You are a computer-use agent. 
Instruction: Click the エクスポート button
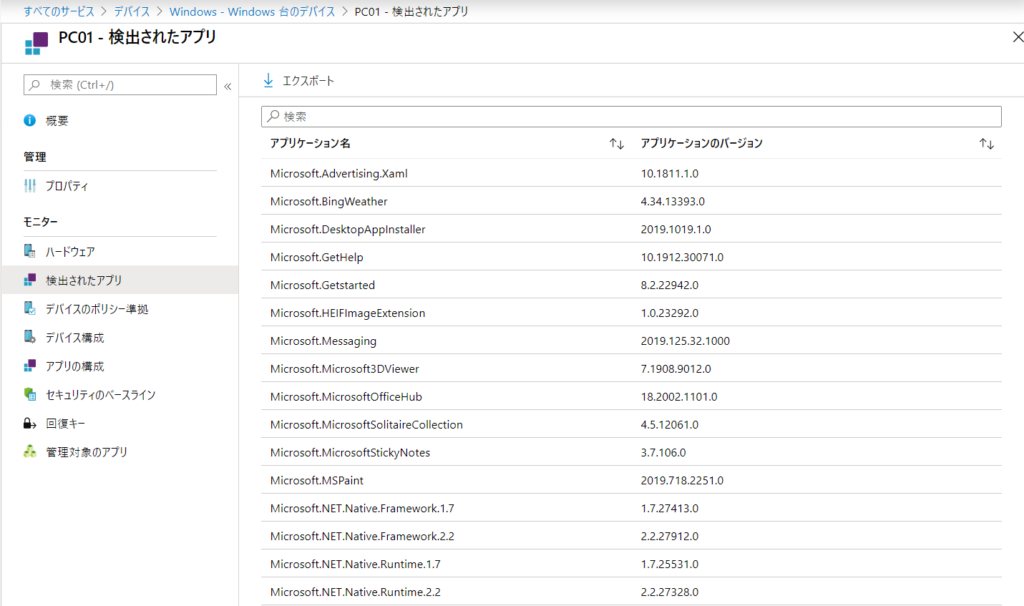pyautogui.click(x=298, y=80)
